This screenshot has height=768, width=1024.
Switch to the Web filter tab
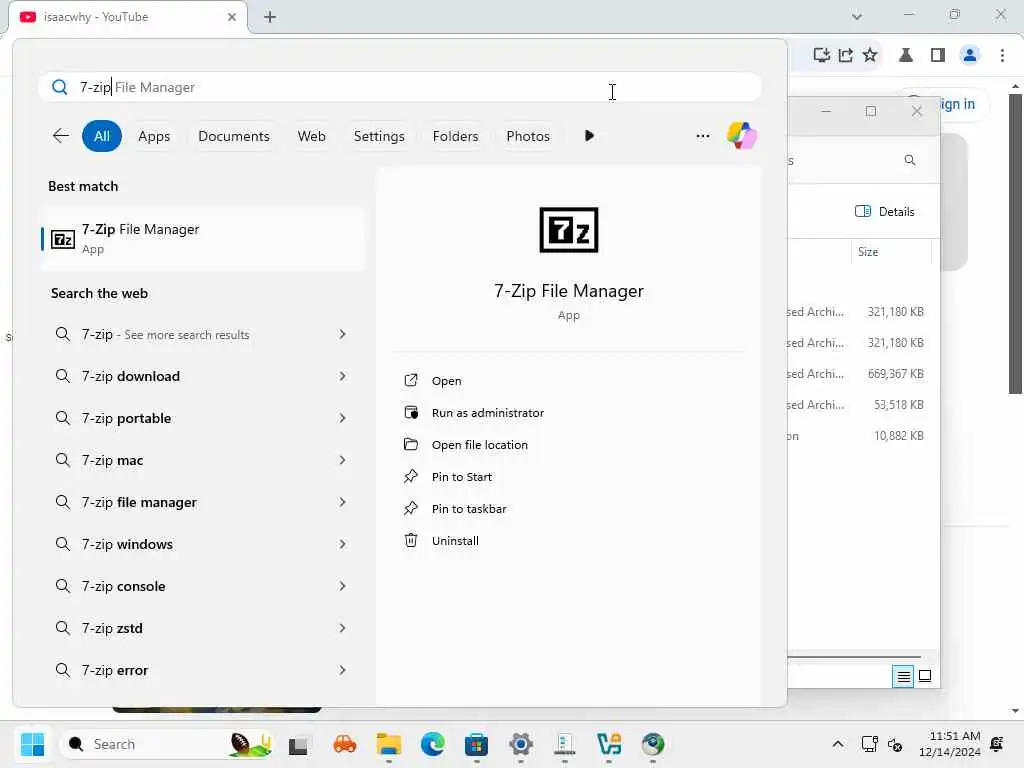[312, 136]
